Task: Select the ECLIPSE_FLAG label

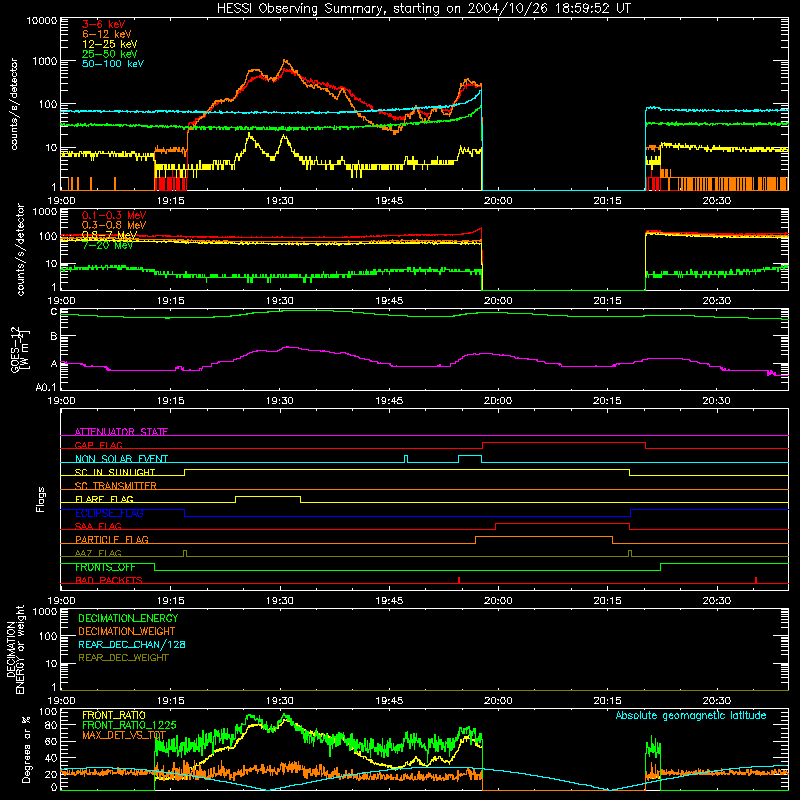Action: point(109,513)
